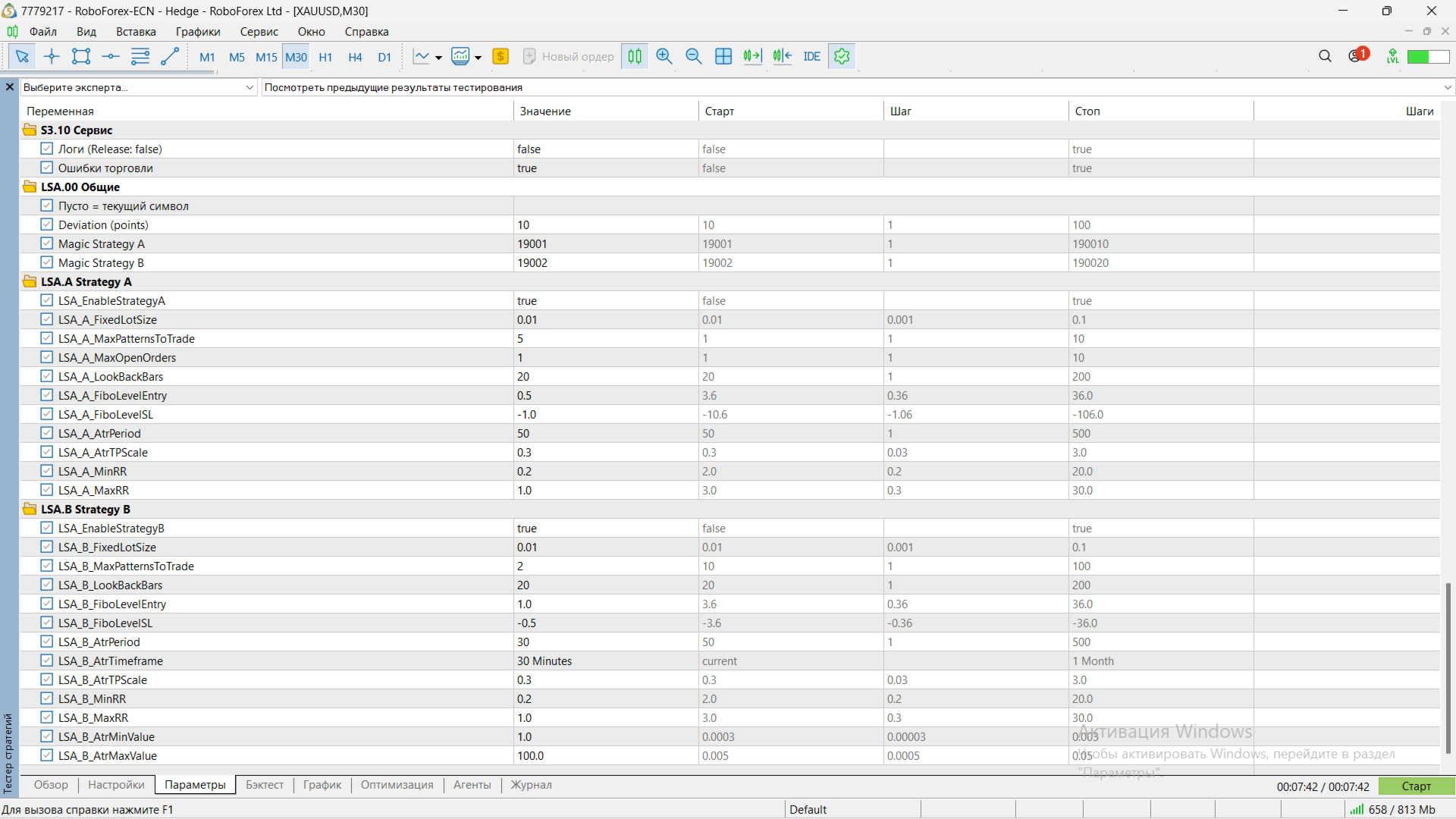Screen dimensions: 1456x819
Task: Click the candlestick chart type icon
Action: click(635, 56)
